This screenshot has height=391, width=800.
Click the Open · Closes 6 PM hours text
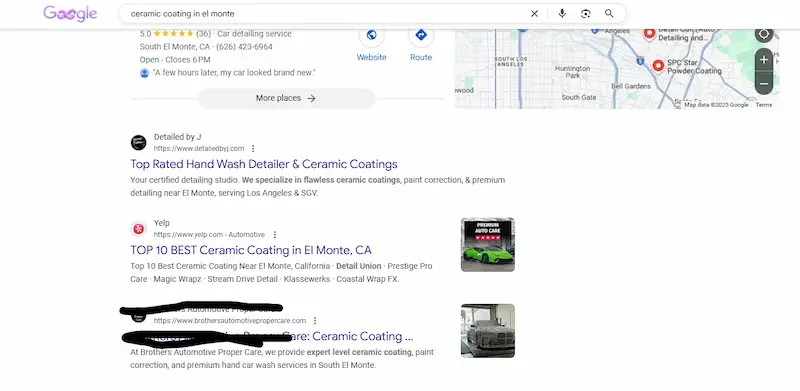[x=175, y=60]
